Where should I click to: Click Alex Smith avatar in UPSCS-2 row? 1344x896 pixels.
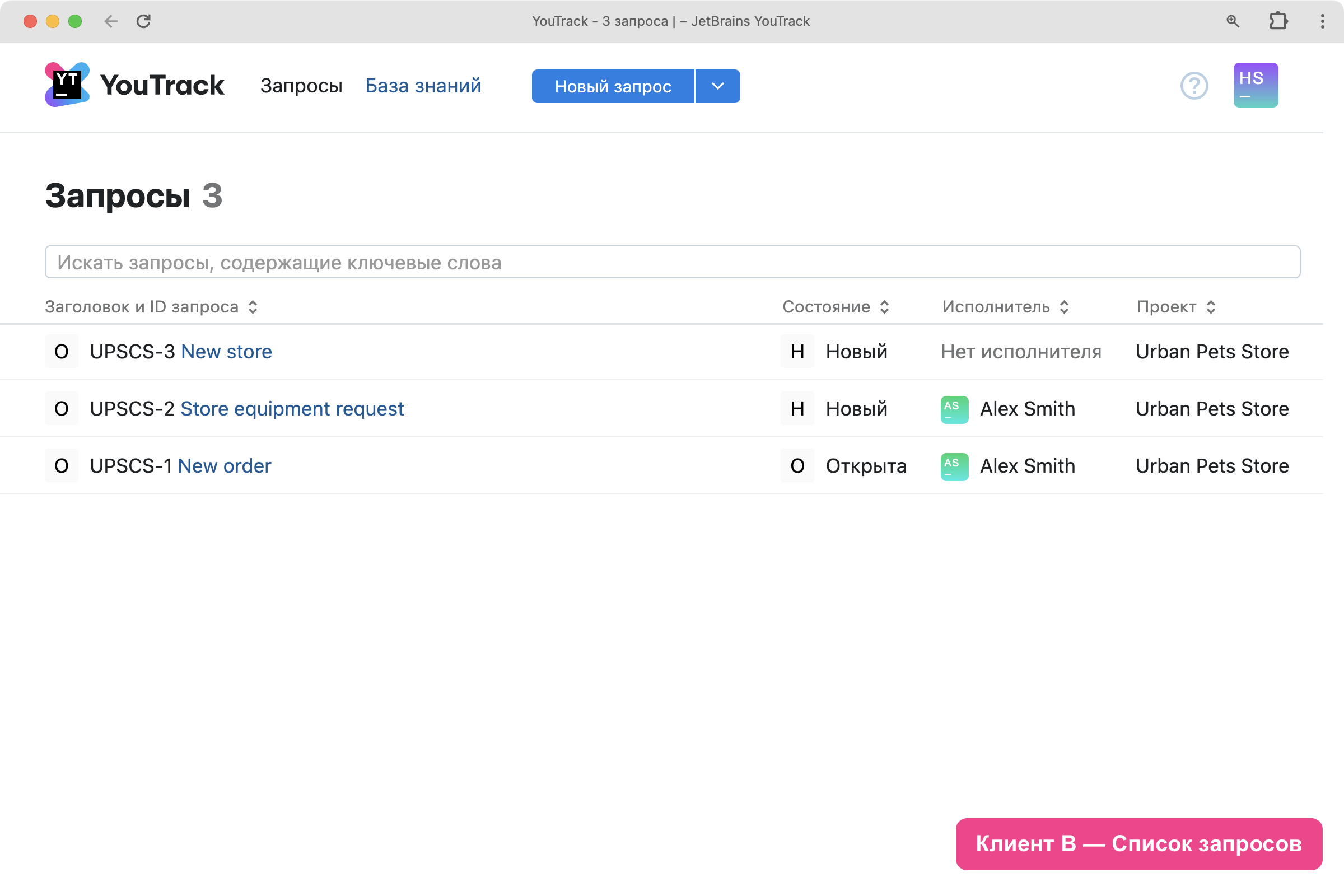(x=954, y=409)
